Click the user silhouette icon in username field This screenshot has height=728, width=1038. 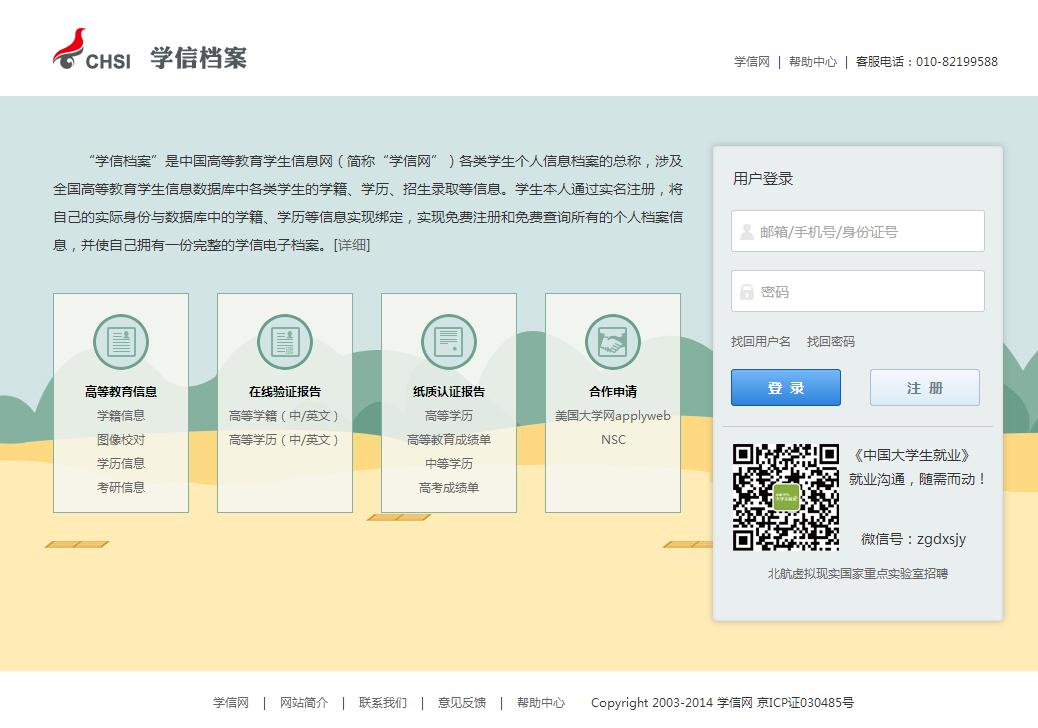(x=747, y=232)
